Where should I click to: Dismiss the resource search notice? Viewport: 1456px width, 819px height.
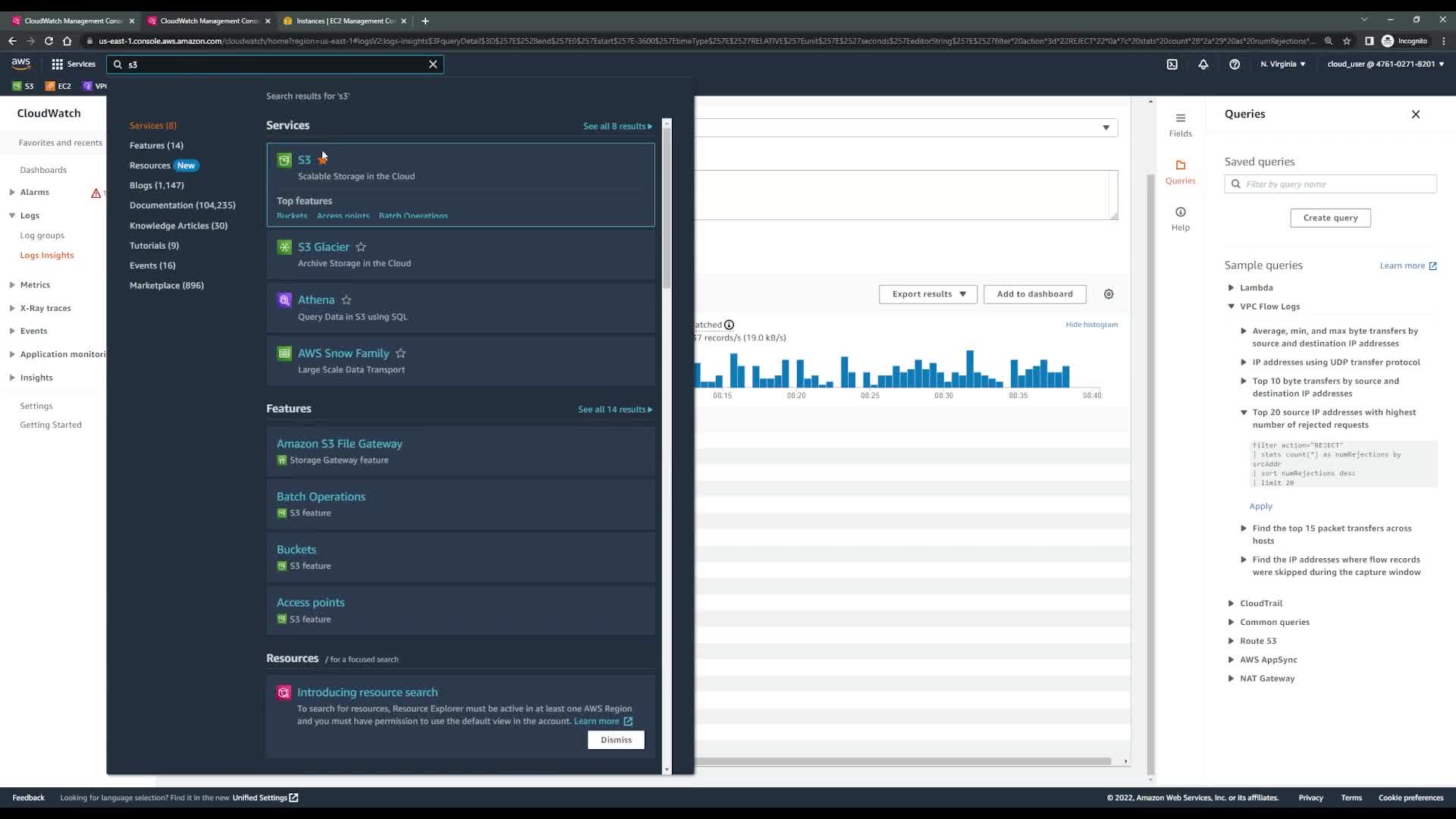pyautogui.click(x=616, y=740)
